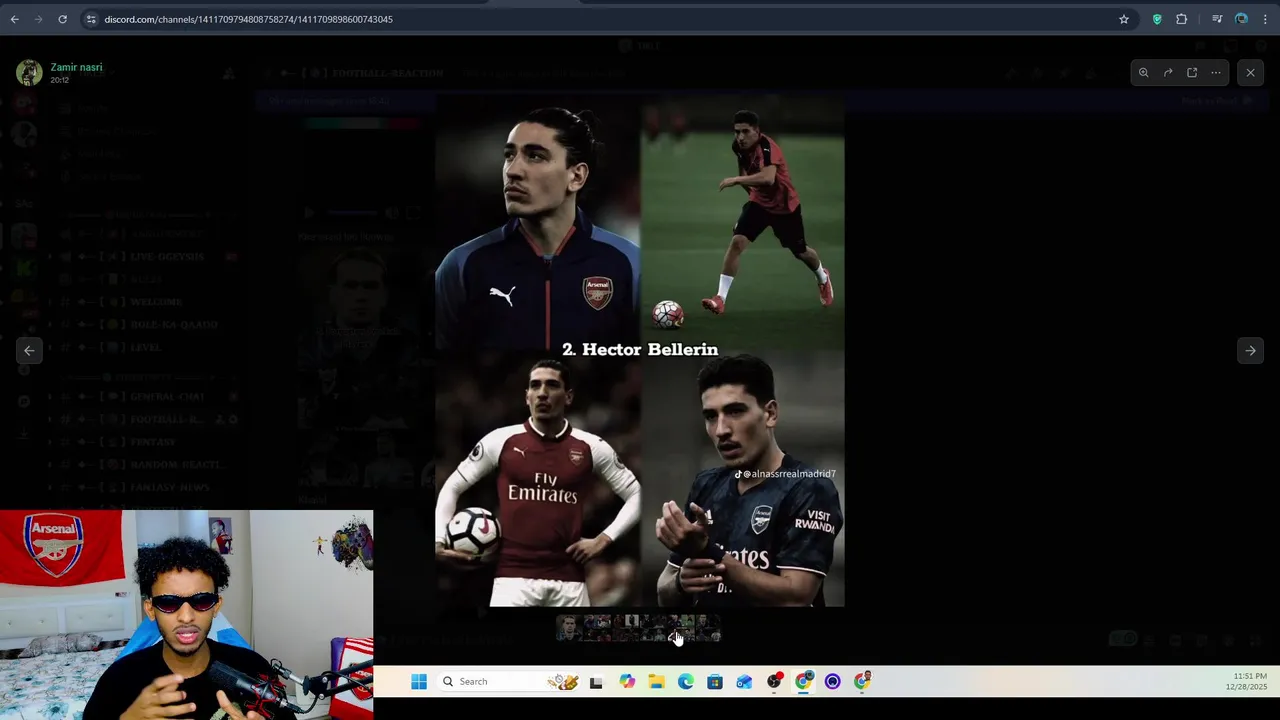This screenshot has width=1280, height=720.
Task: Go forward in Chrome
Action: [38, 19]
